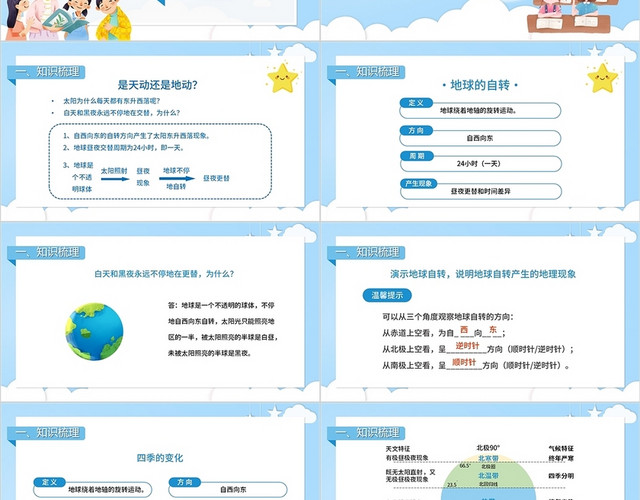This screenshot has height=500, width=640.
Task: Click the line 可以从三个角度观察地球自转的方向
Action: (x=448, y=317)
